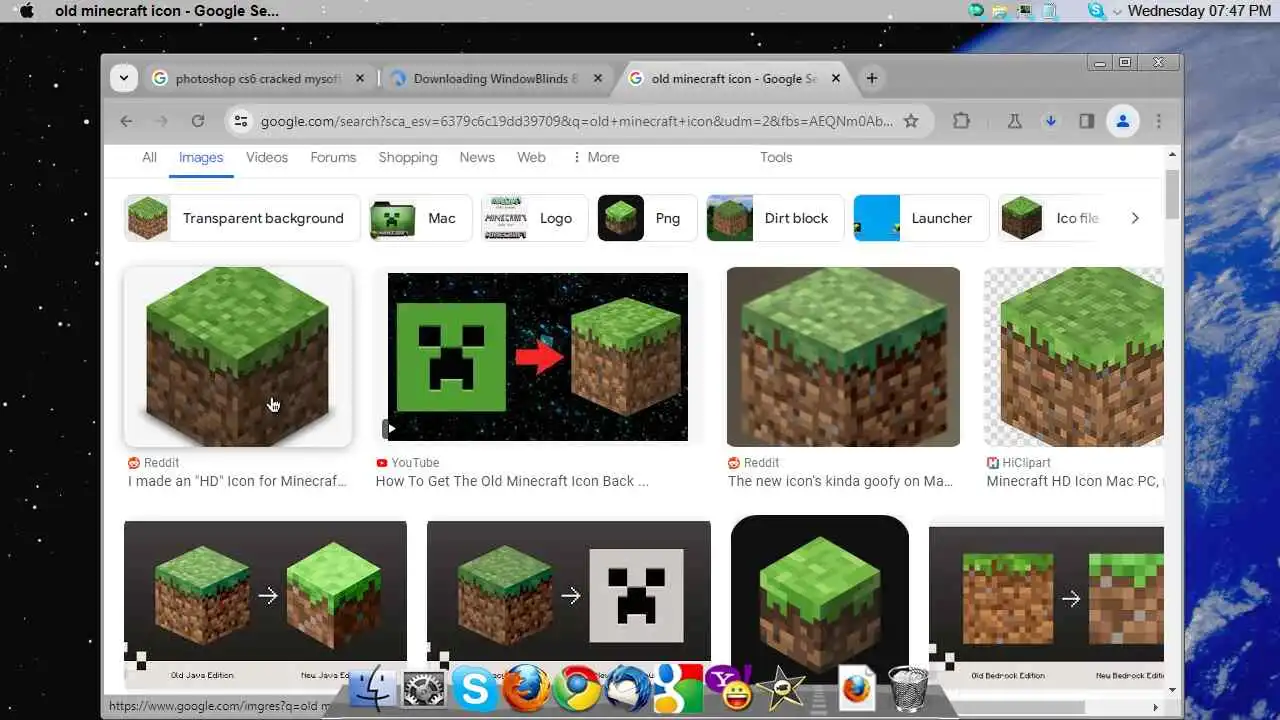Click the Skype menu bar icon

(1097, 11)
